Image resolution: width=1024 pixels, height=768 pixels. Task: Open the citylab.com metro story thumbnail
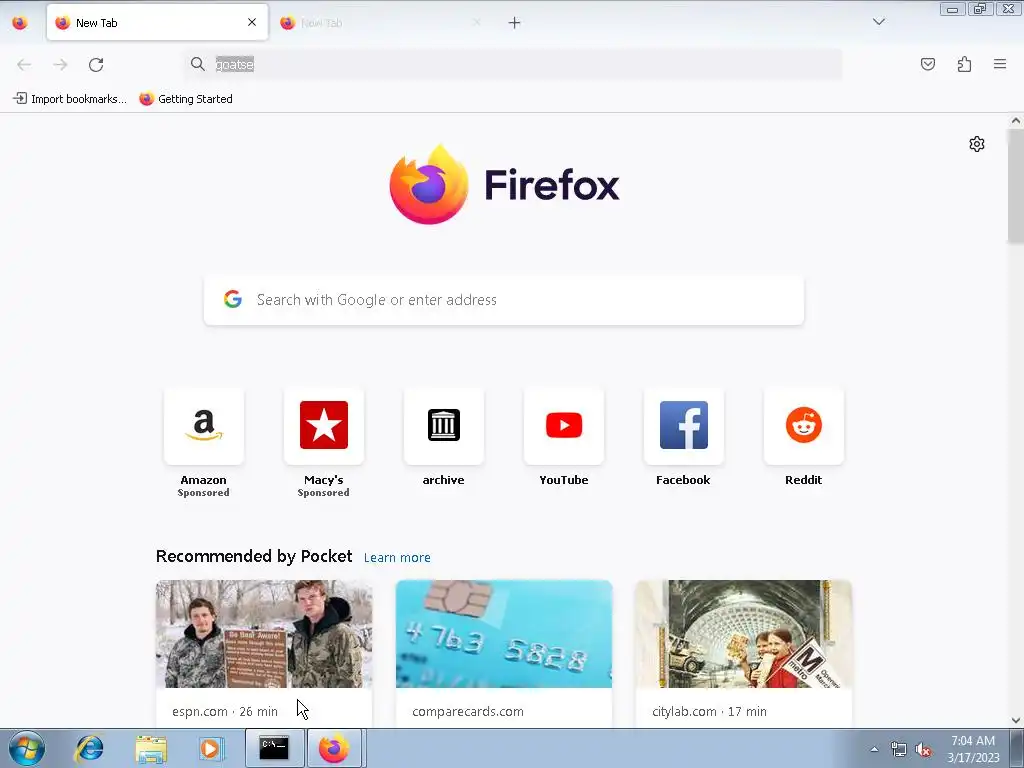743,633
